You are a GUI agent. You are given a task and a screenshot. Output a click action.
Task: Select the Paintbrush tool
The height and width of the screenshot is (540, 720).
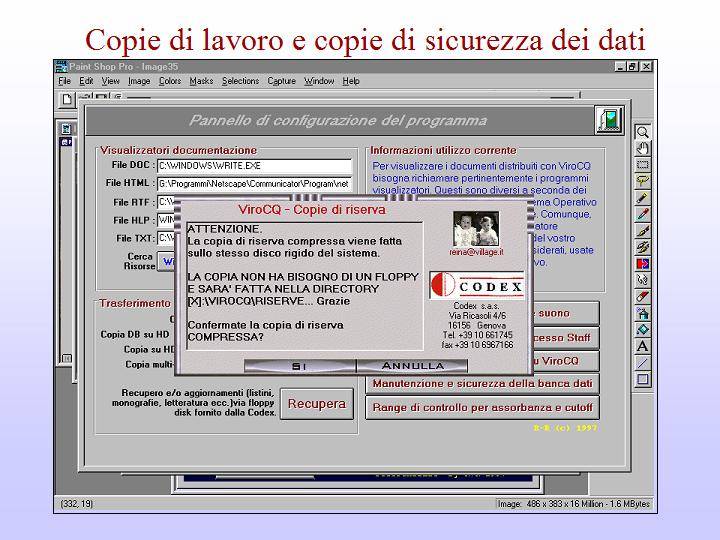(x=642, y=231)
